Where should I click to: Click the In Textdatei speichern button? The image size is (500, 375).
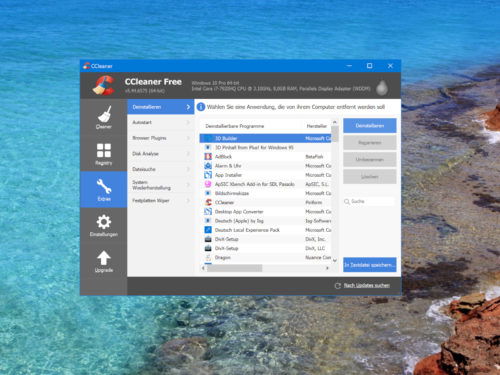[x=370, y=265]
